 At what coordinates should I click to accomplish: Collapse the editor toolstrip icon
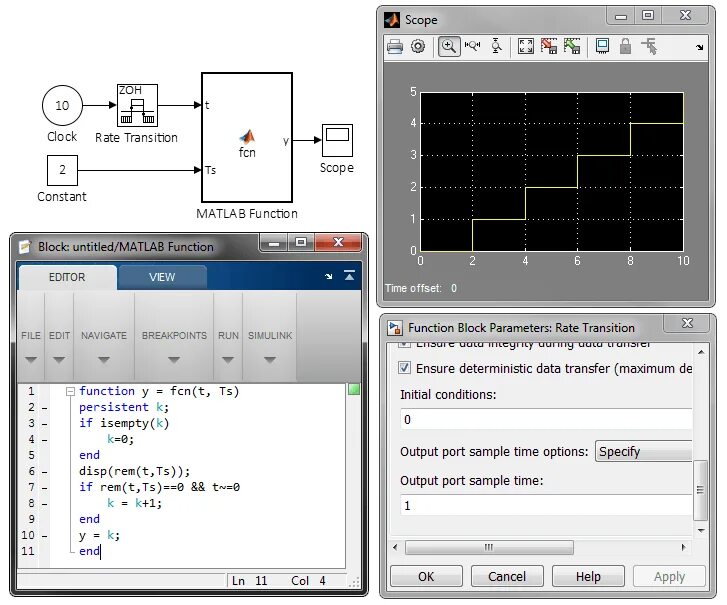pyautogui.click(x=349, y=276)
